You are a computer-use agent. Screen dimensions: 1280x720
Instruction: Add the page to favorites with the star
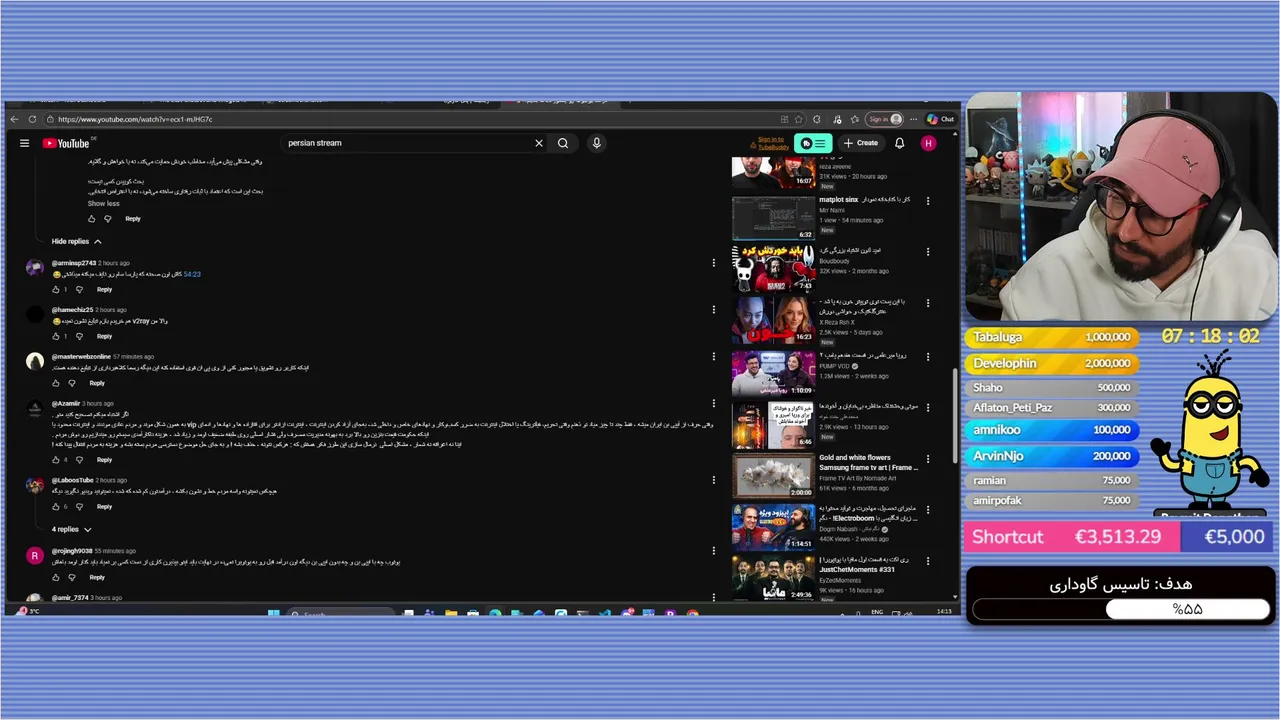(798, 119)
